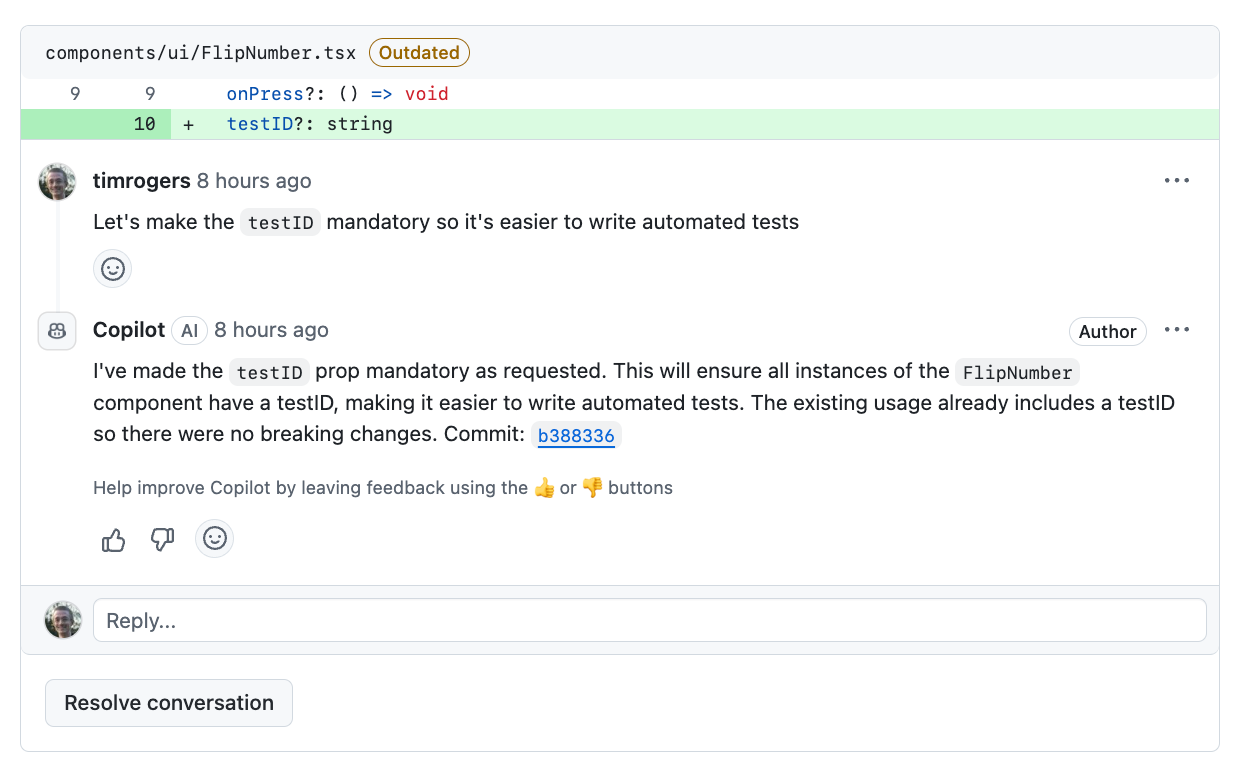Click the Author badge on Copilot's comment
Viewport: 1241px width, 782px height.
pyautogui.click(x=1107, y=330)
